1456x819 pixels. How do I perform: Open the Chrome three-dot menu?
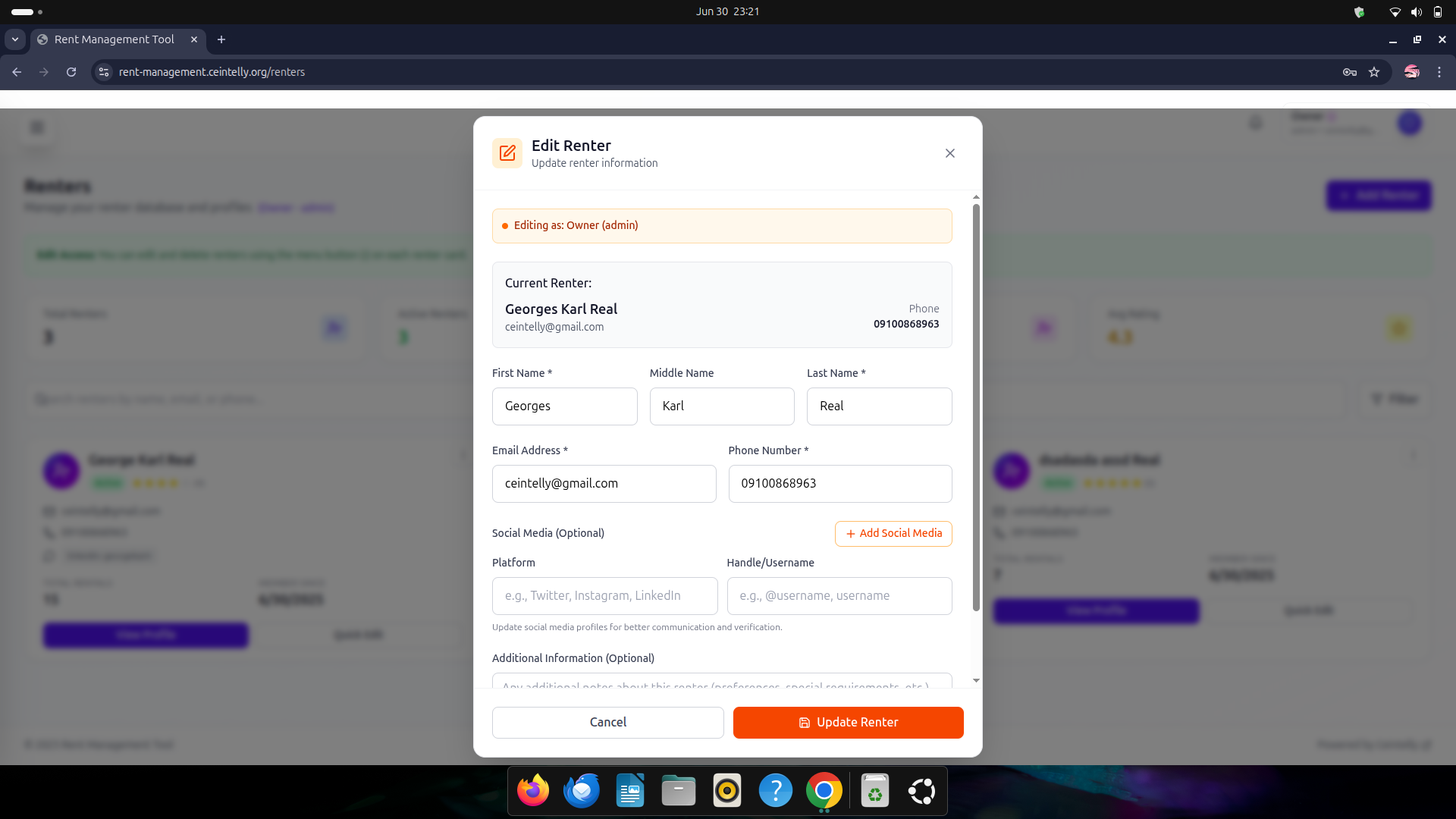coord(1439,72)
